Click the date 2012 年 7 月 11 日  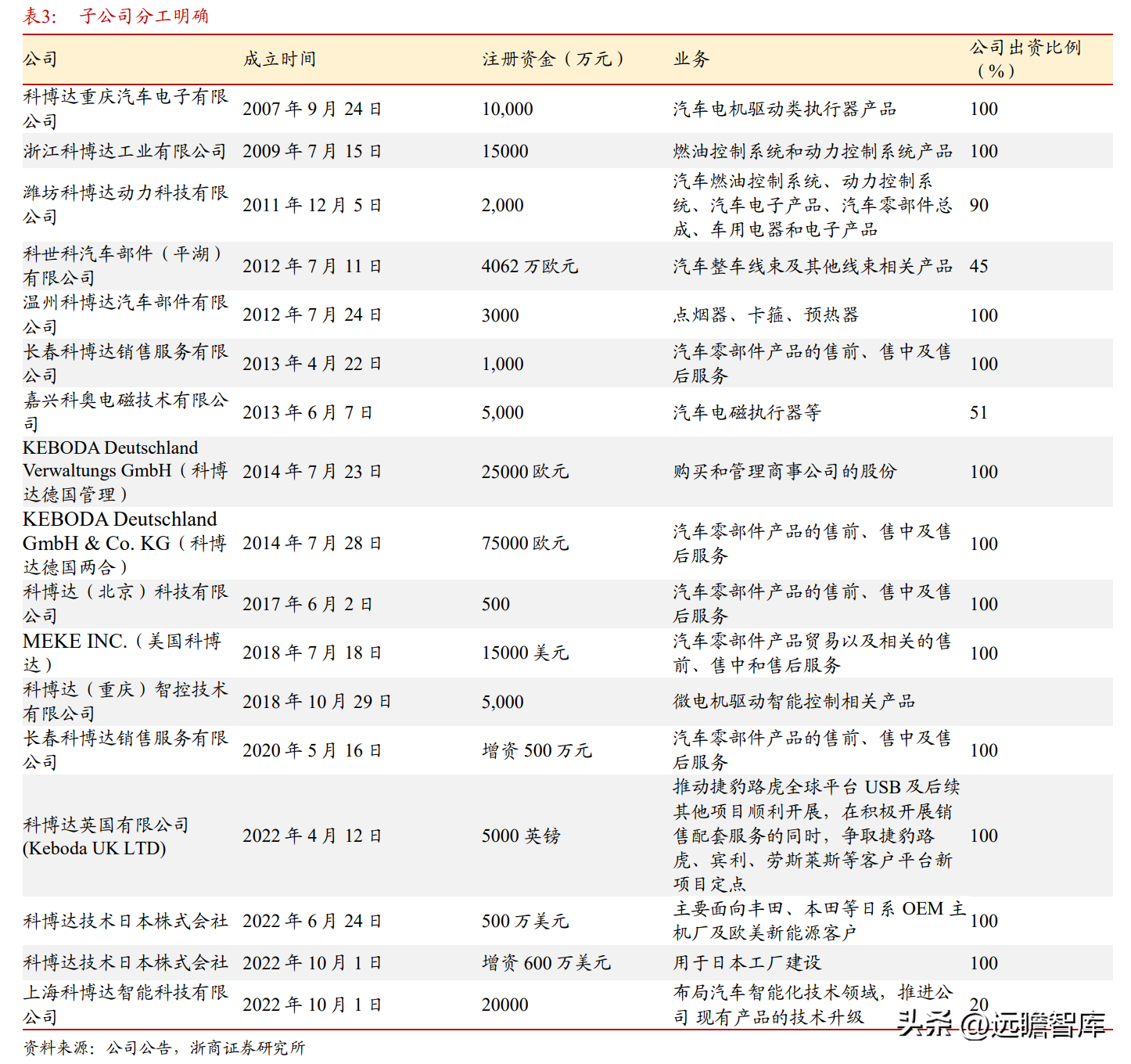312,266
